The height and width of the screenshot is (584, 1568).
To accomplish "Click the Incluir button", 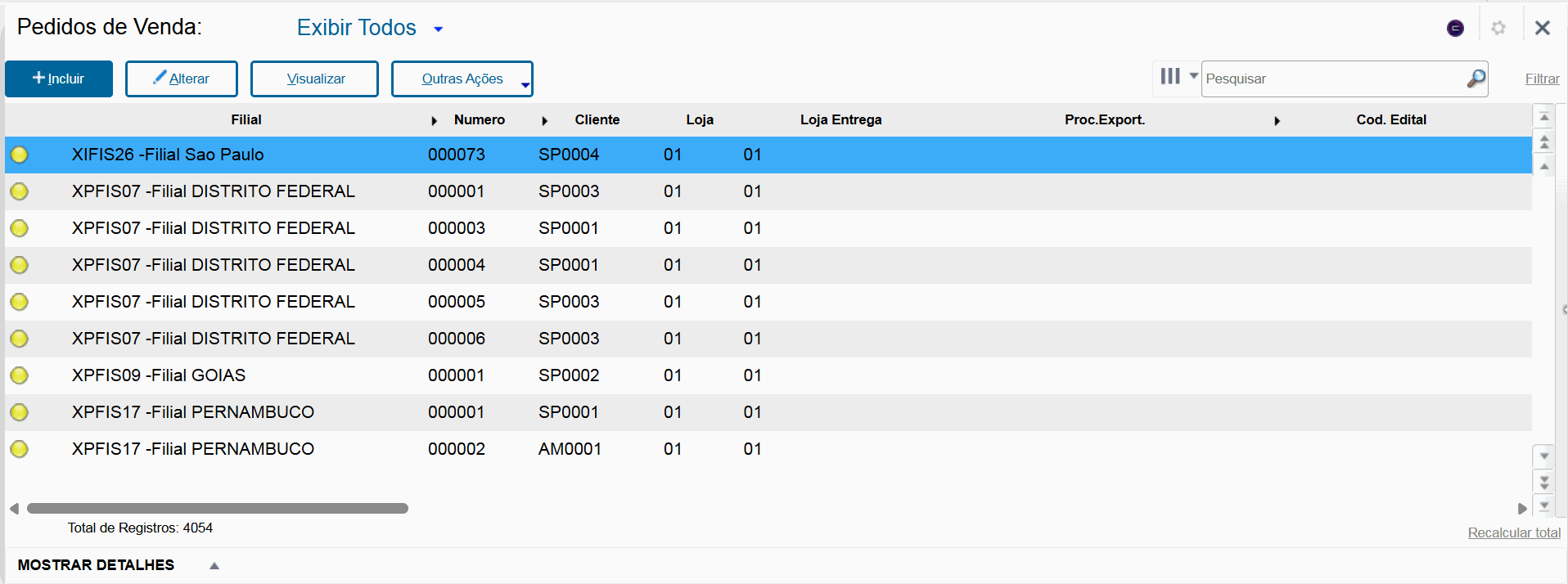I will (59, 79).
